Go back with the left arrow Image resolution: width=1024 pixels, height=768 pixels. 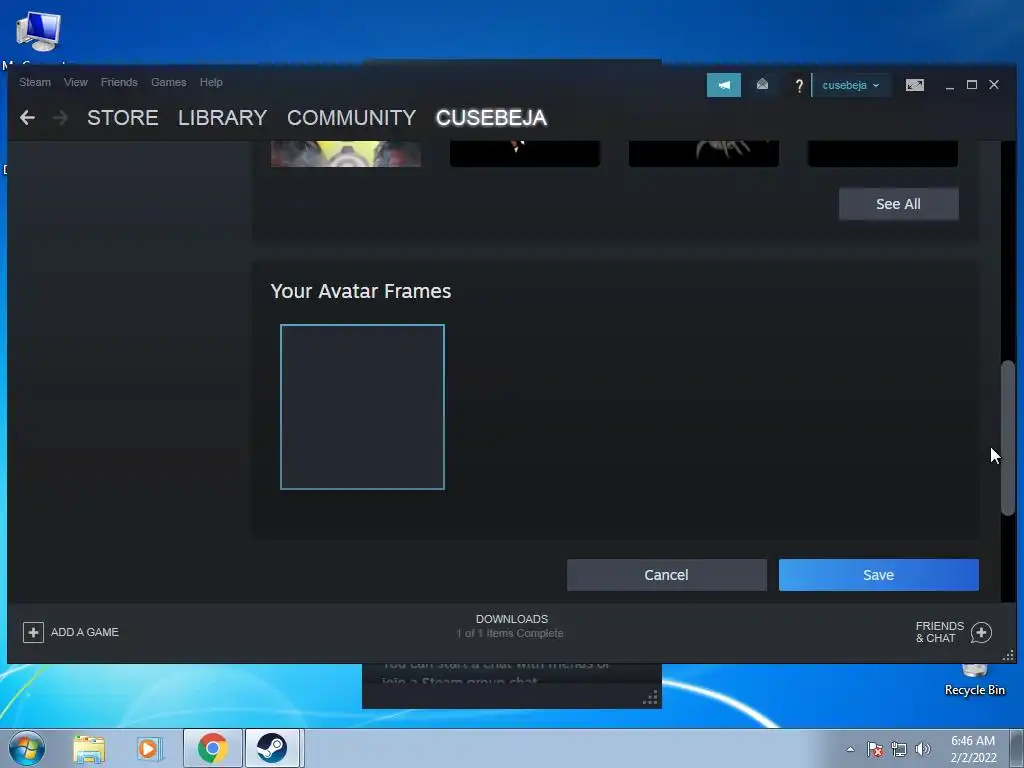27,118
